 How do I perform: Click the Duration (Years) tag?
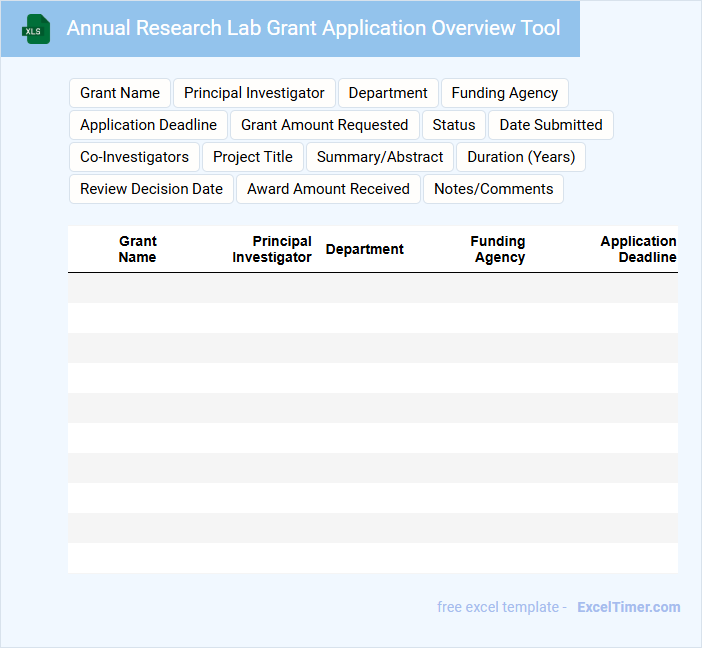tap(521, 157)
